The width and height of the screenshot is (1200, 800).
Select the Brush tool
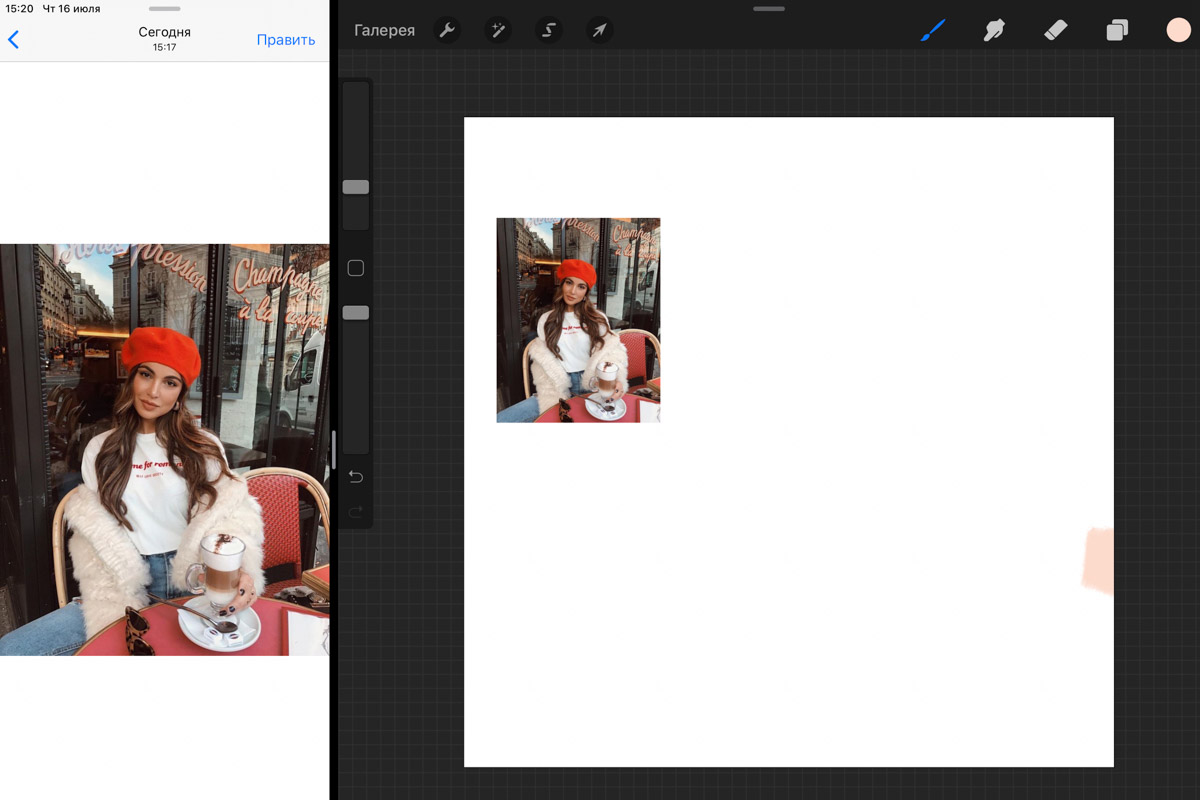(932, 30)
